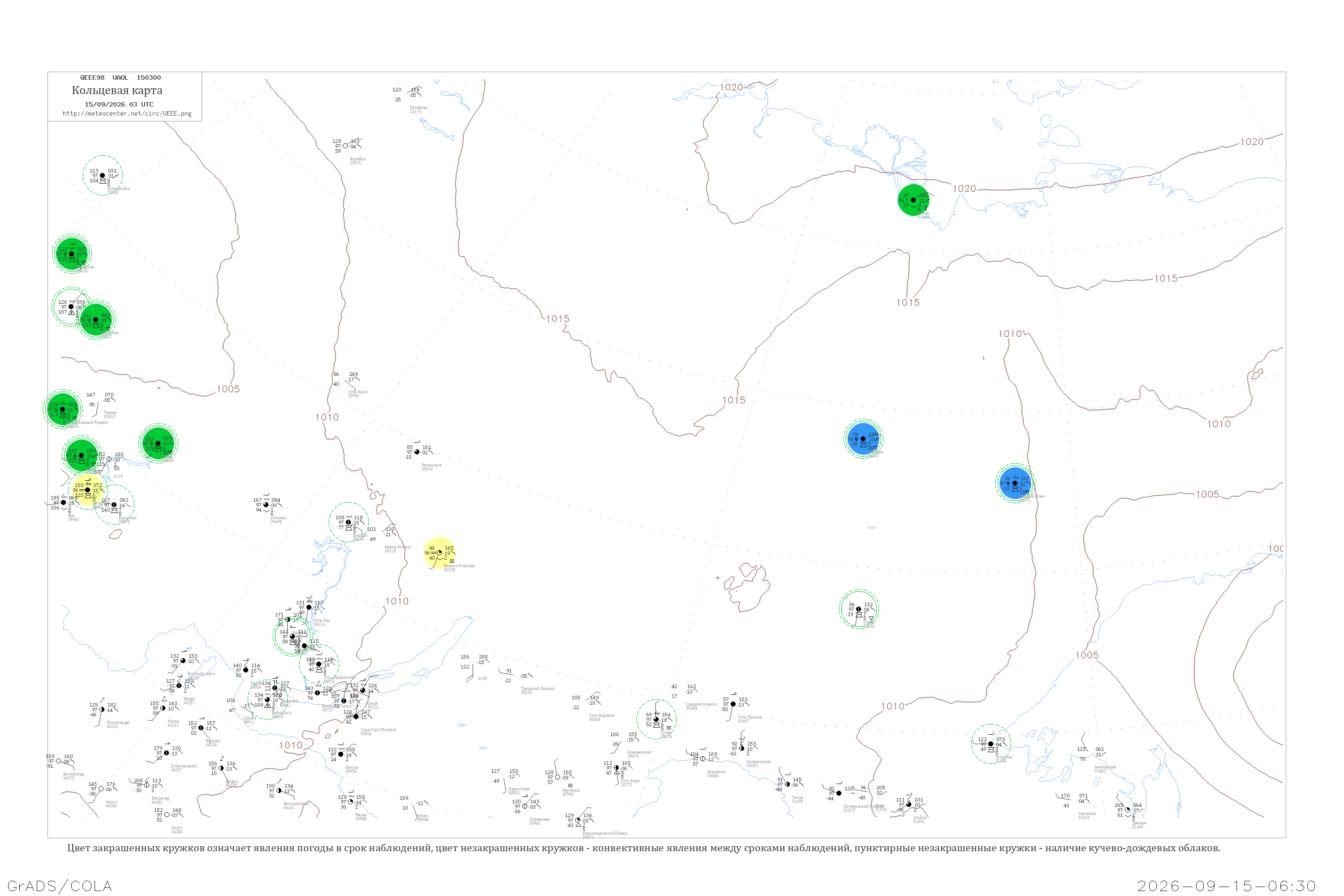Click the 15/09/2026 03 UTC date text

(119, 104)
